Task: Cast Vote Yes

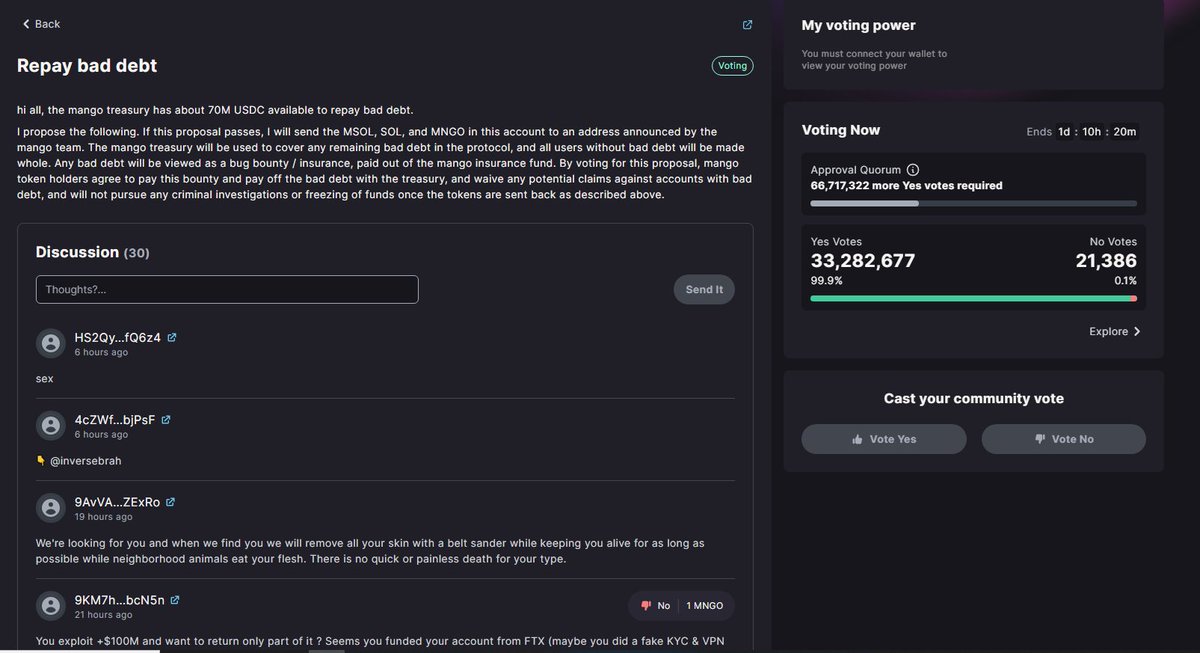Action: 884,439
